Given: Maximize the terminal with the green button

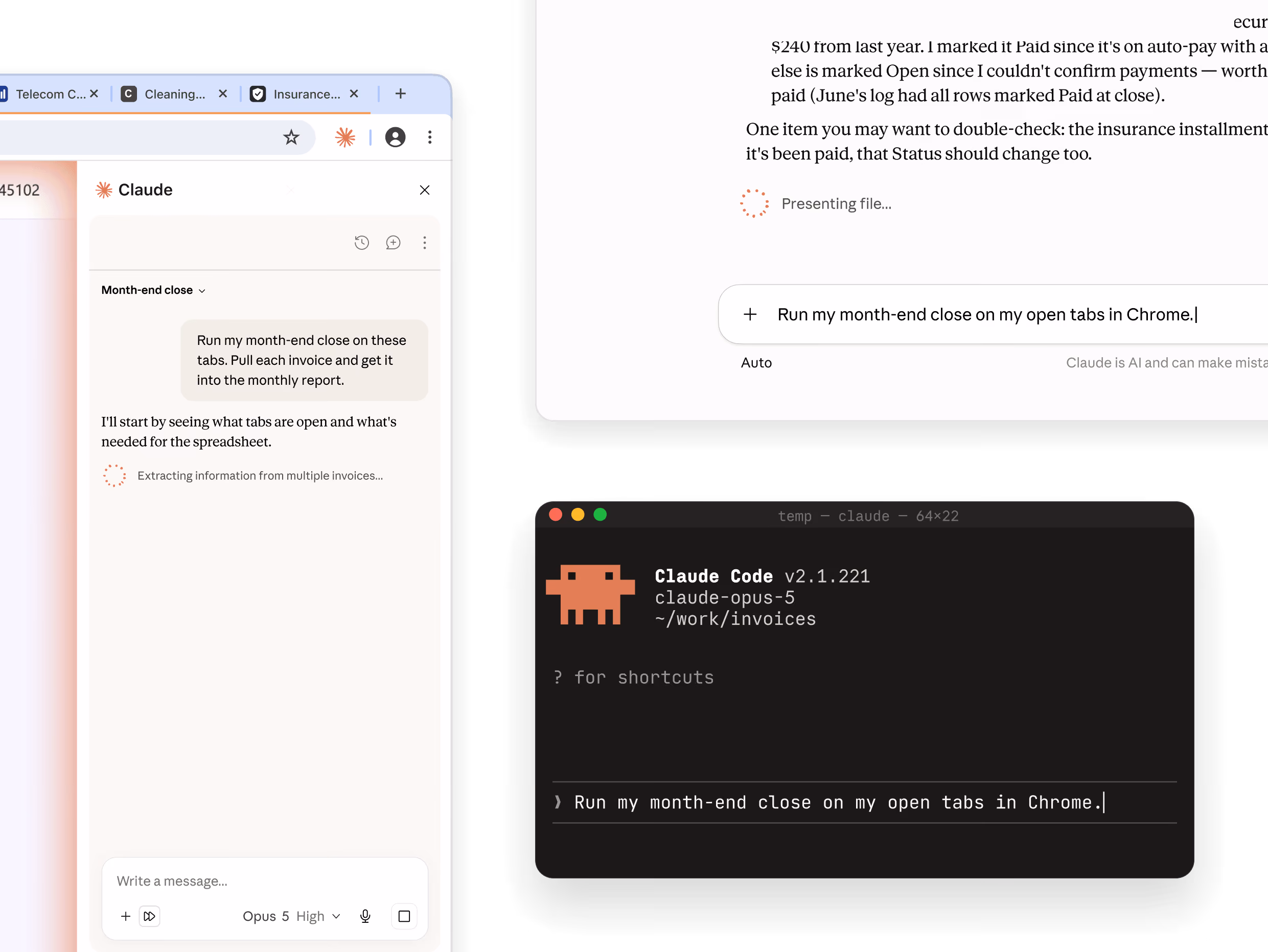Looking at the screenshot, I should tap(600, 515).
